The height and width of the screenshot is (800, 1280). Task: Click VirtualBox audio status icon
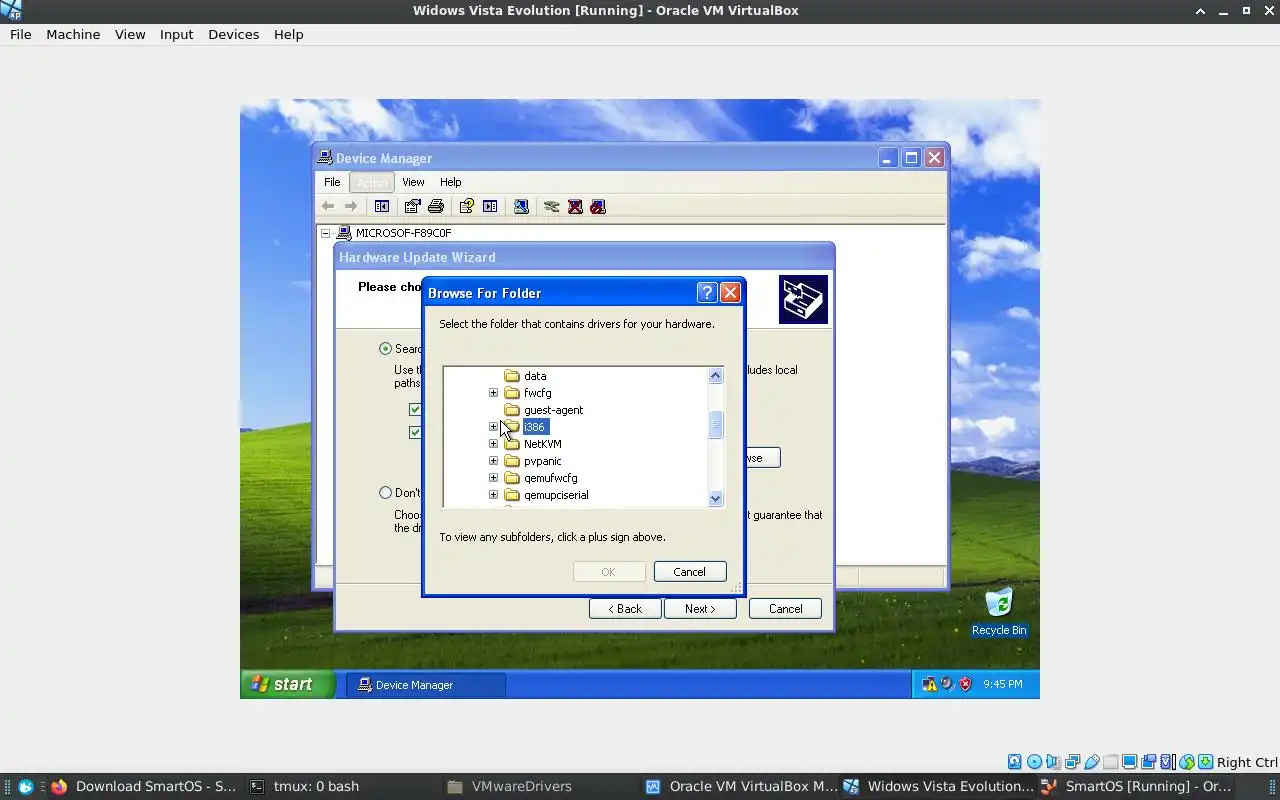[x=1053, y=762]
